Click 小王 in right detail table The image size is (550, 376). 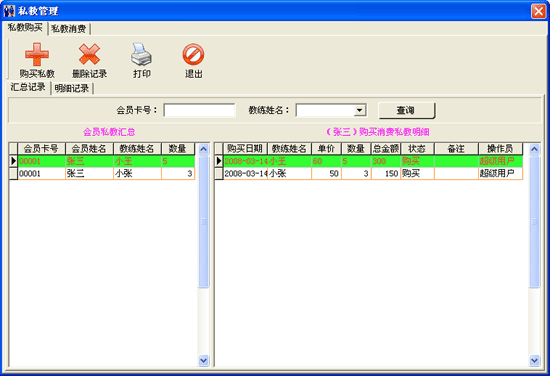pos(289,161)
